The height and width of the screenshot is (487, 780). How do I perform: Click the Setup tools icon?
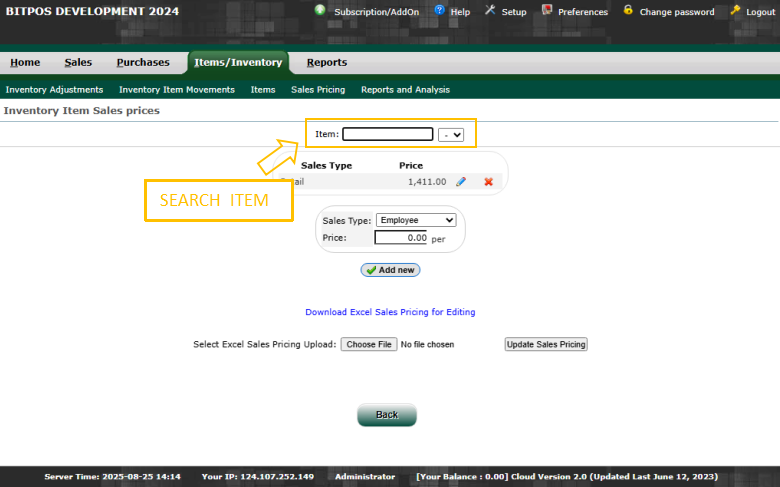click(x=490, y=10)
